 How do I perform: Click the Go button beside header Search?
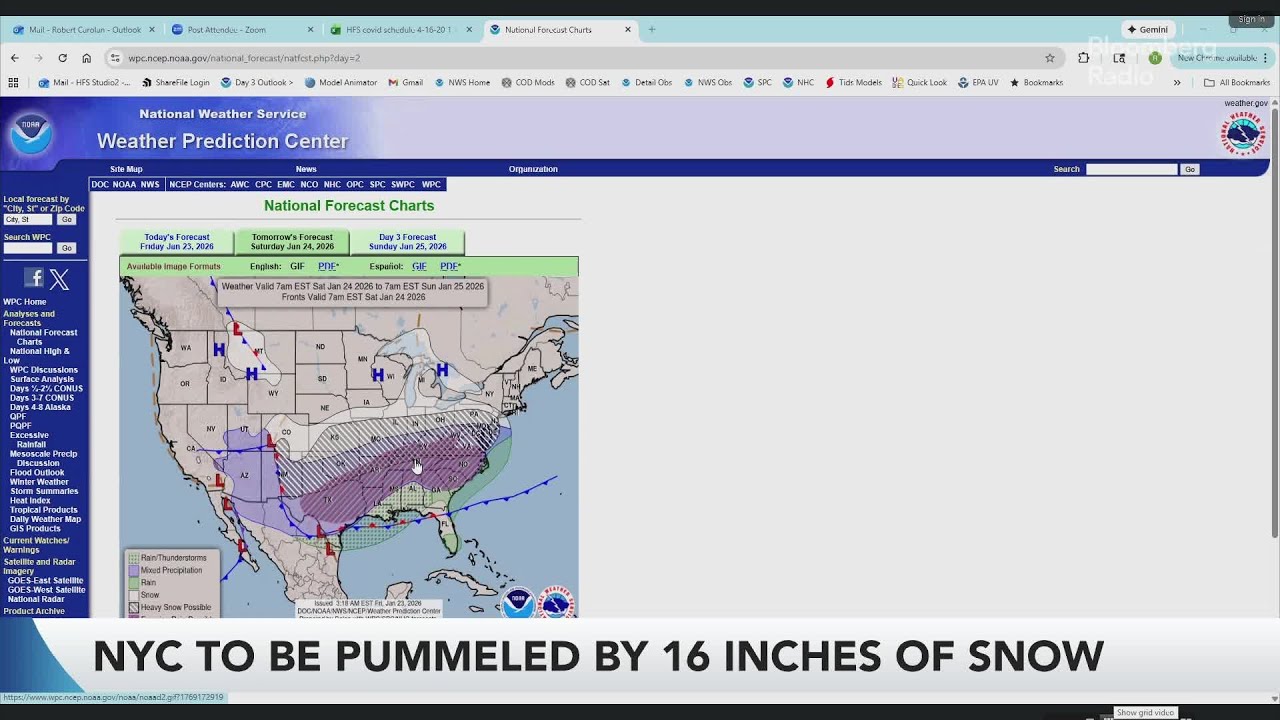click(x=1190, y=169)
